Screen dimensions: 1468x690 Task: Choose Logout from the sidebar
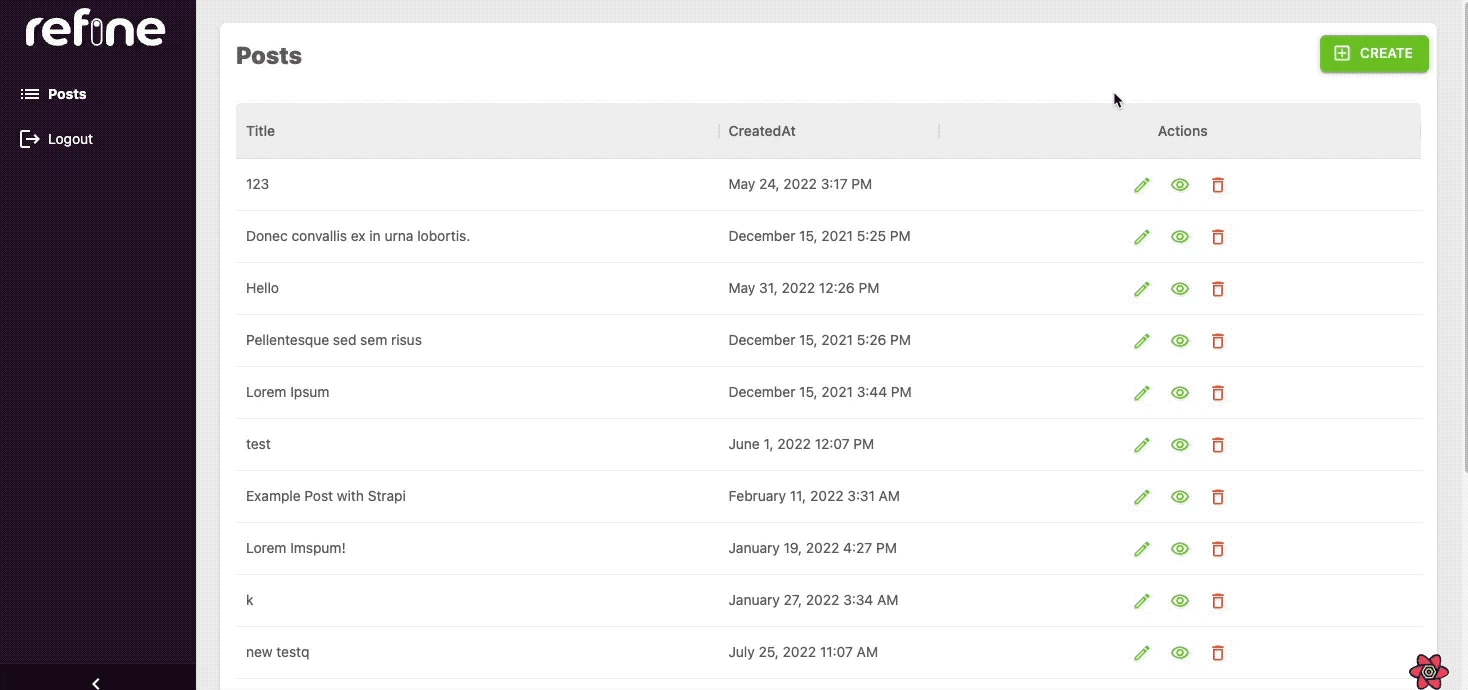pyautogui.click(x=70, y=139)
